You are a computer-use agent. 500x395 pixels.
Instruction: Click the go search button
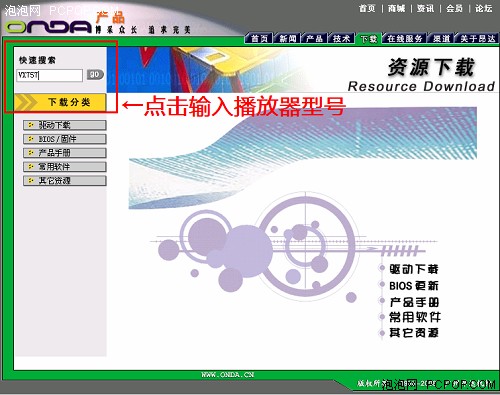pyautogui.click(x=95, y=74)
